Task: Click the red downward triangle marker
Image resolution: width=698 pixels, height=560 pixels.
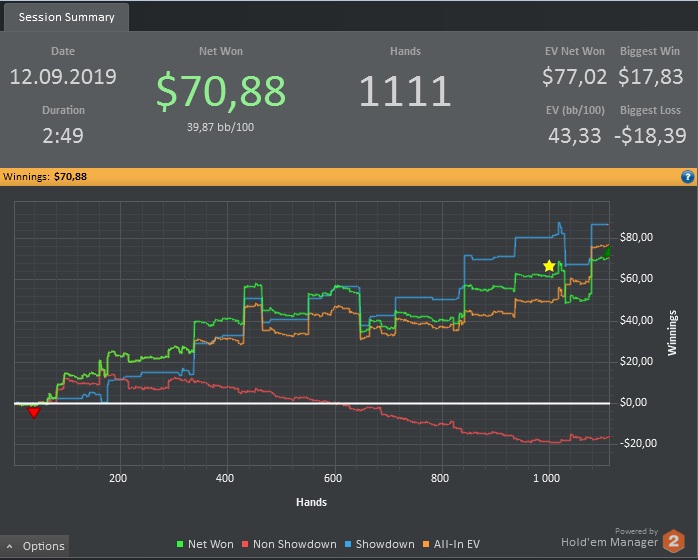Action: pyautogui.click(x=33, y=412)
